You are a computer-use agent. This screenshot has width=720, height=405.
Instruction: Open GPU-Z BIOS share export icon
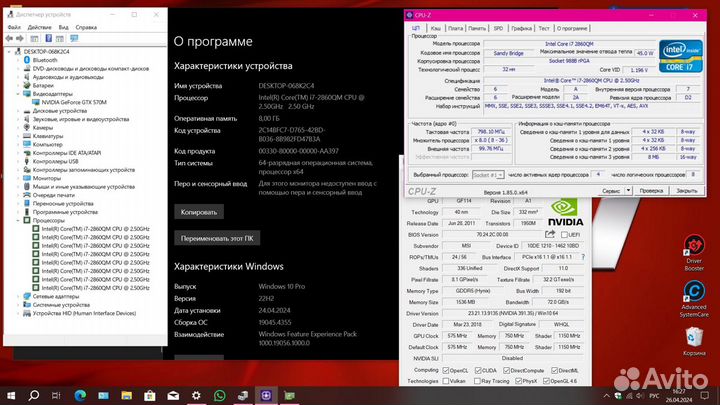pos(550,234)
